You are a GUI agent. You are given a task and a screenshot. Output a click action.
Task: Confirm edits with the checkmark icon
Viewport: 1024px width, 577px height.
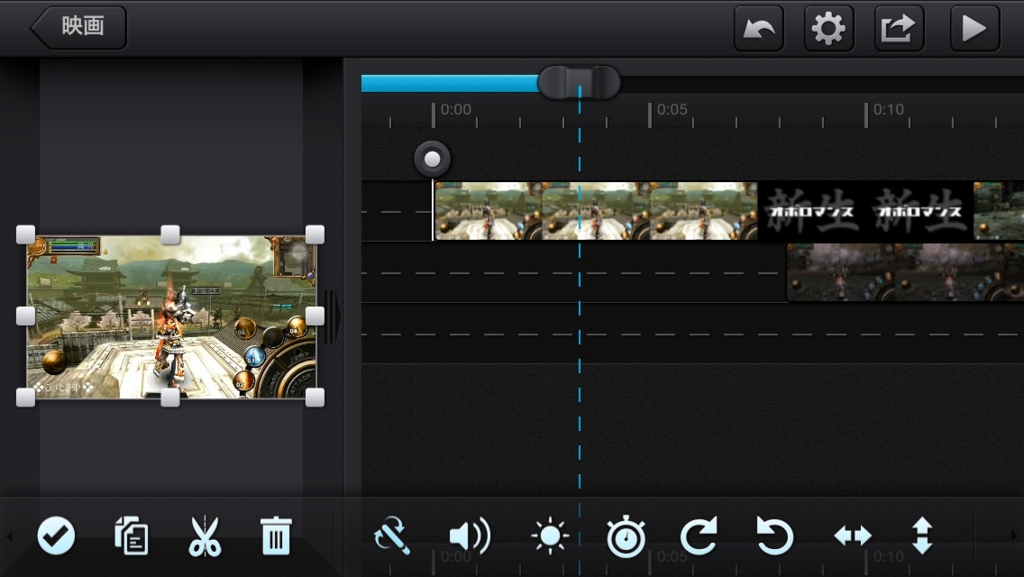click(56, 536)
